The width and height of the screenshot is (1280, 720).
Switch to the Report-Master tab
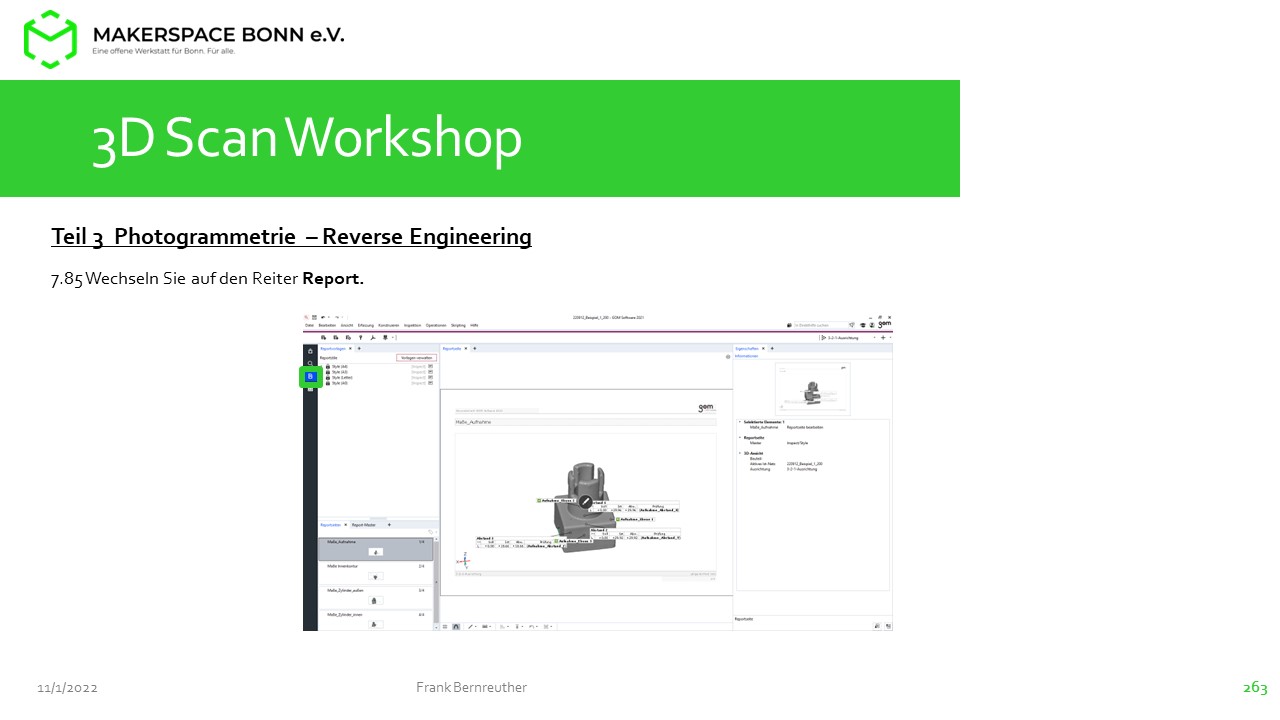364,525
